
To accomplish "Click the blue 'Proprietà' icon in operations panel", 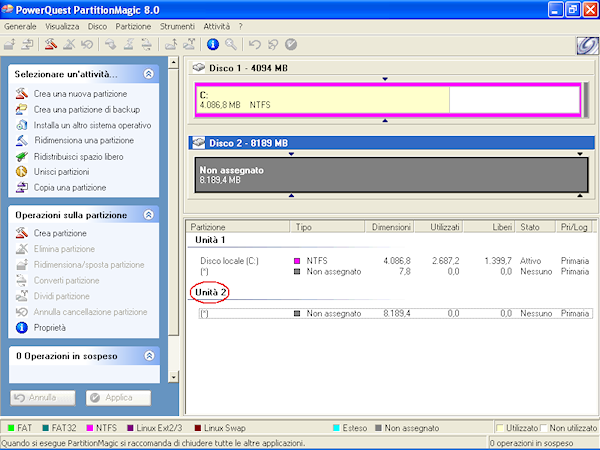I will click(x=24, y=327).
